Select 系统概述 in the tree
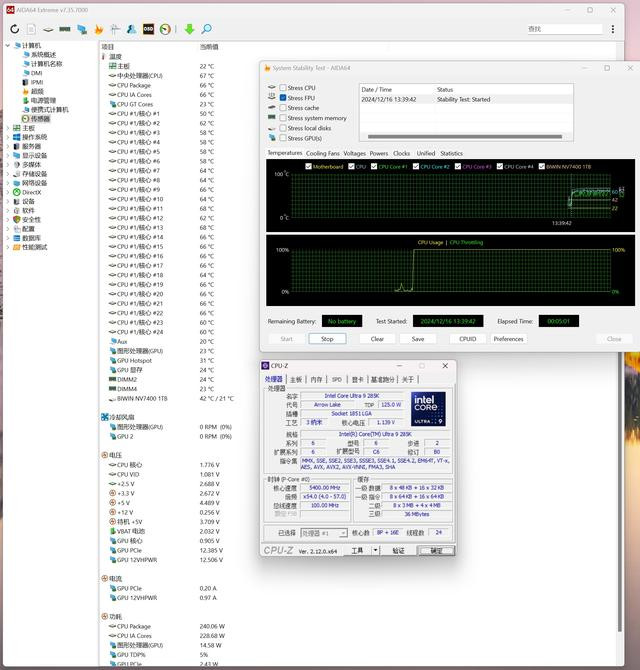The image size is (640, 670). tap(44, 55)
